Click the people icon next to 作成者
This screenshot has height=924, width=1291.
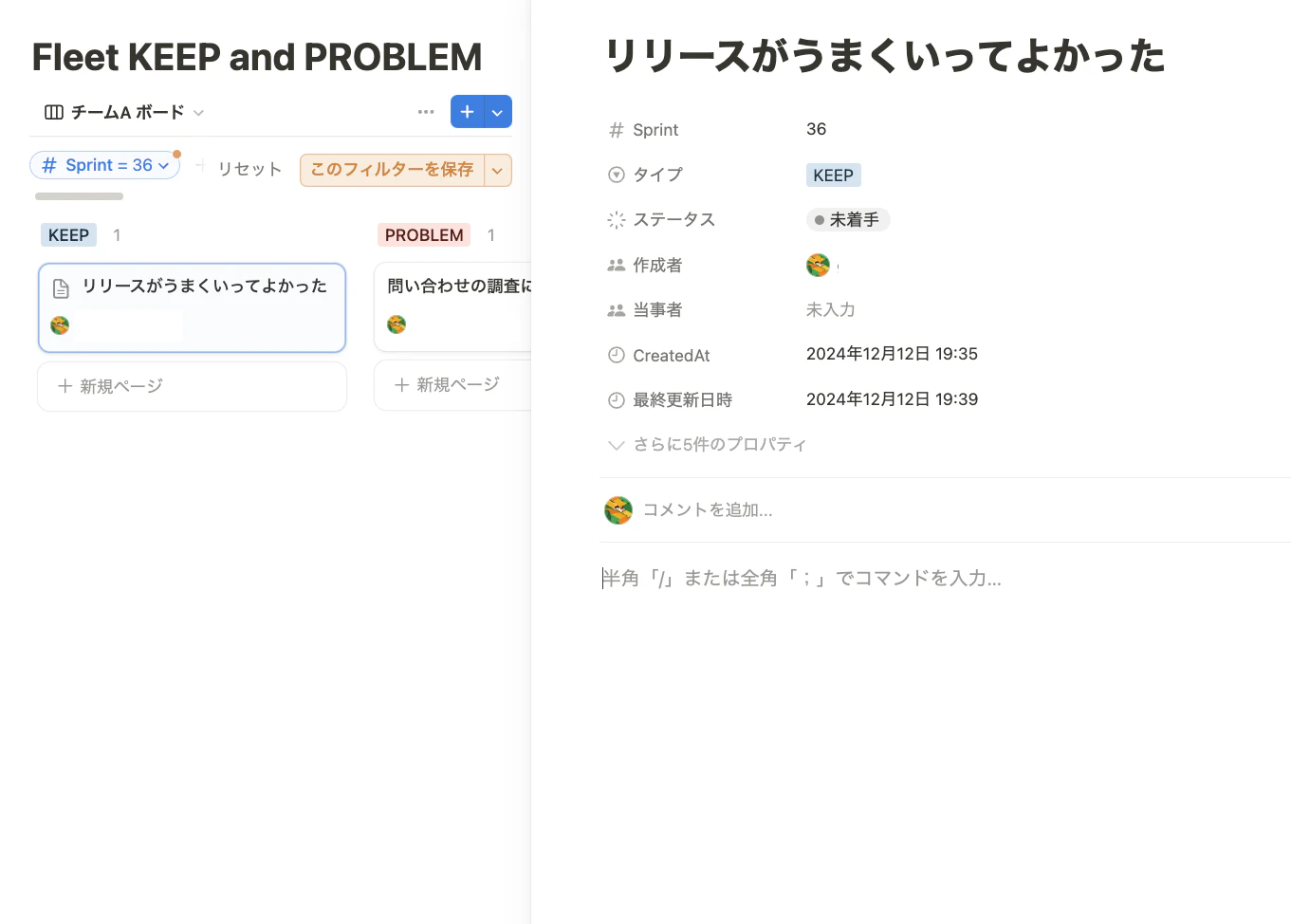[x=616, y=265]
